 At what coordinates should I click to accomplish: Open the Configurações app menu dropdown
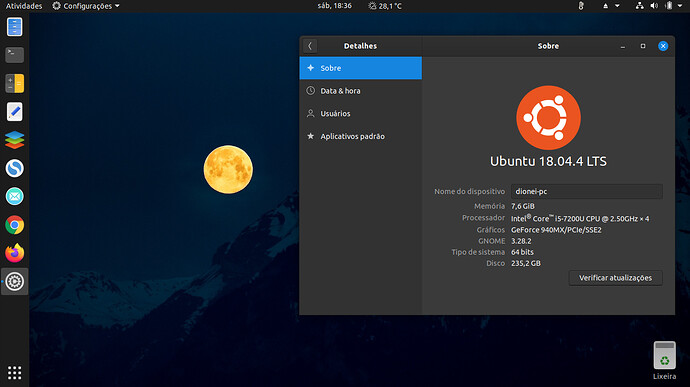pyautogui.click(x=86, y=6)
